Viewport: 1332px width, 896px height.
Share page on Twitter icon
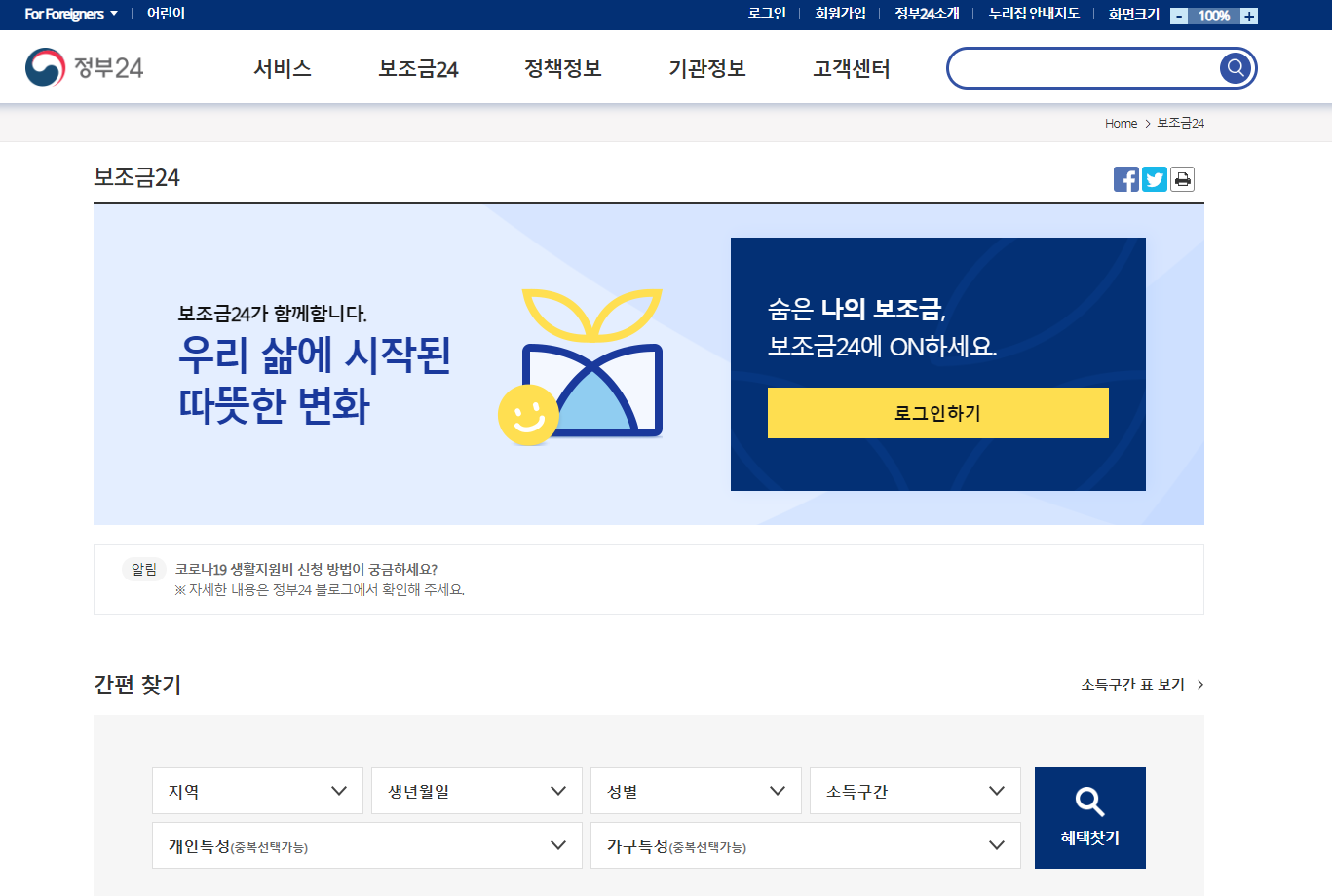pyautogui.click(x=1155, y=179)
